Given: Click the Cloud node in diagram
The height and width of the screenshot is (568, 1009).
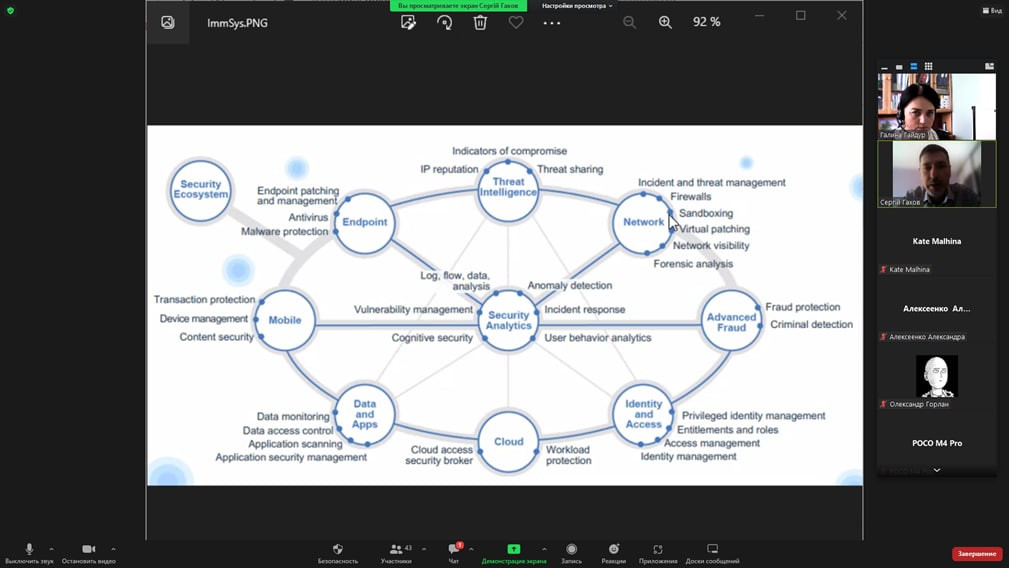Looking at the screenshot, I should click(508, 442).
